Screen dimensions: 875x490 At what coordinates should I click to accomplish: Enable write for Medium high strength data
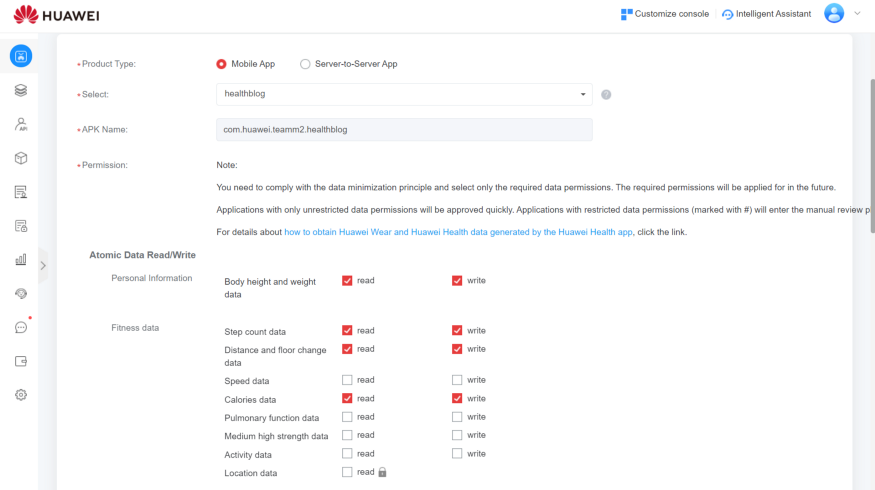pyautogui.click(x=457, y=435)
